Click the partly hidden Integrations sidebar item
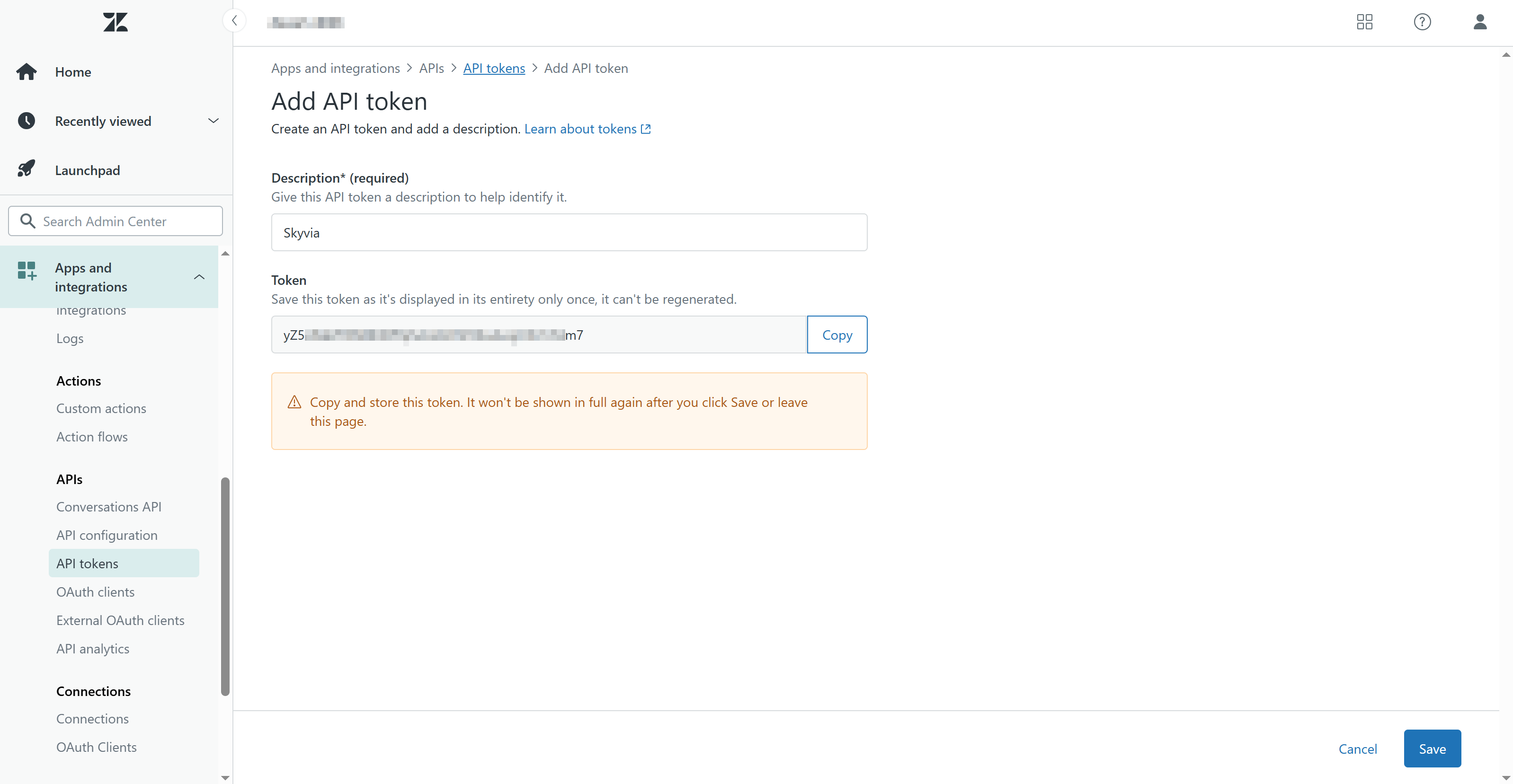 click(x=91, y=312)
